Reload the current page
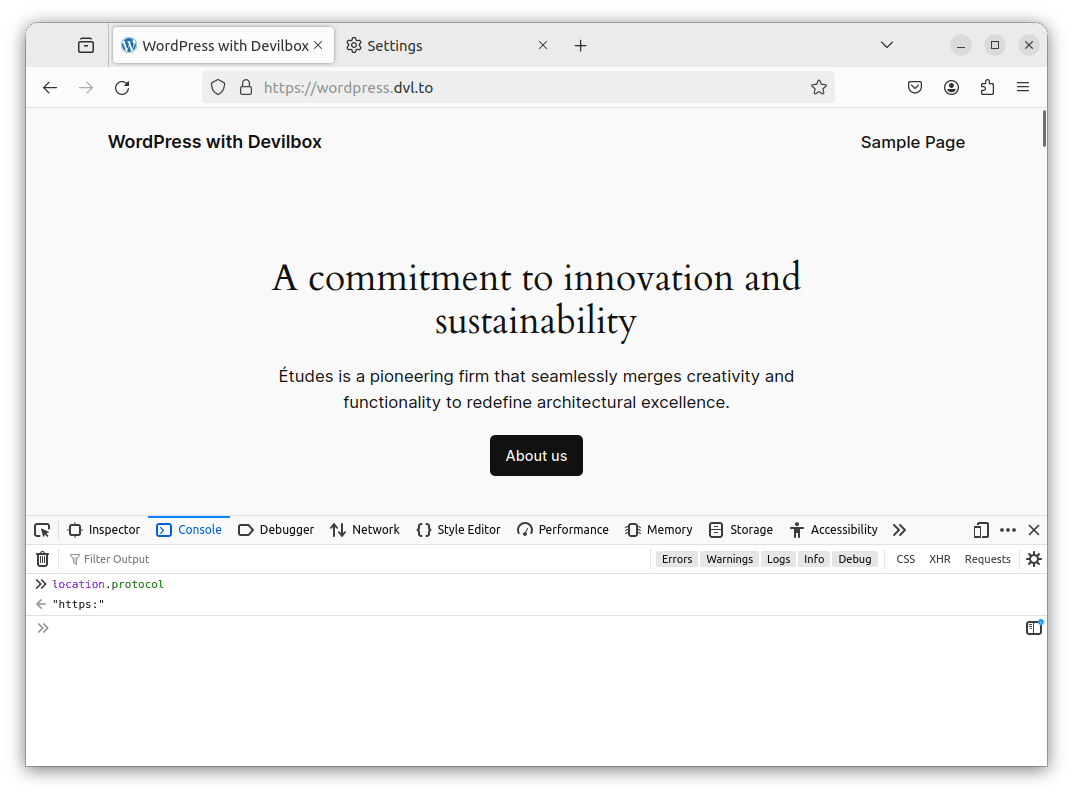The image size is (1073, 795). [x=122, y=88]
